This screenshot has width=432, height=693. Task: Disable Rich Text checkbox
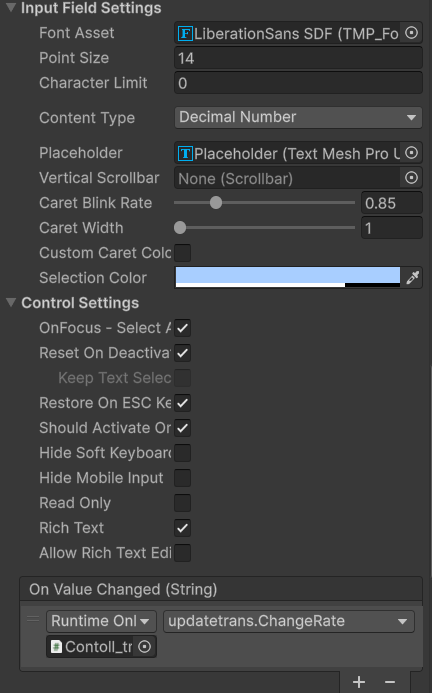coord(183,528)
